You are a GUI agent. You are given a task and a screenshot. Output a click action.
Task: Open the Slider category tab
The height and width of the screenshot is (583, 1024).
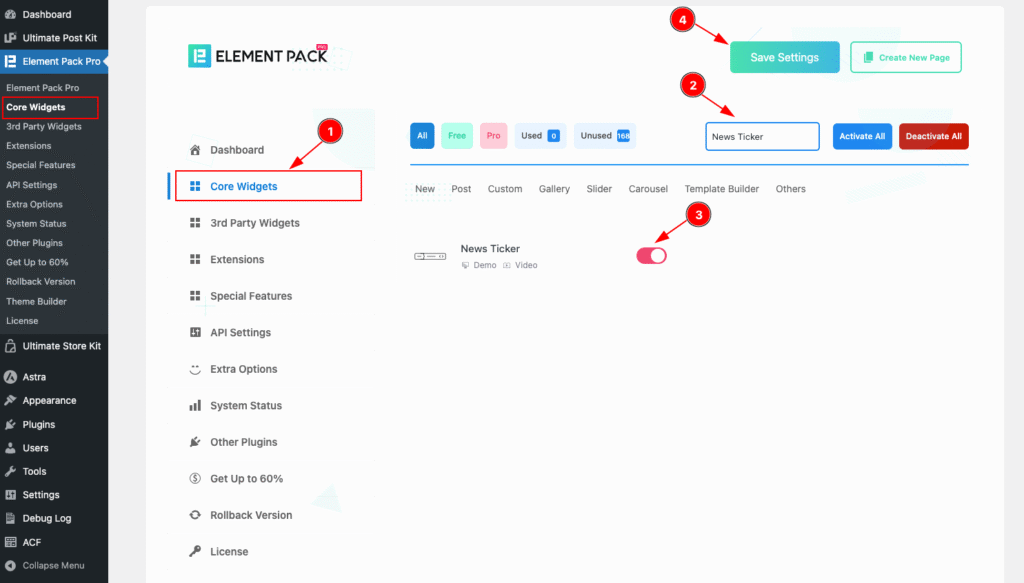coord(599,189)
